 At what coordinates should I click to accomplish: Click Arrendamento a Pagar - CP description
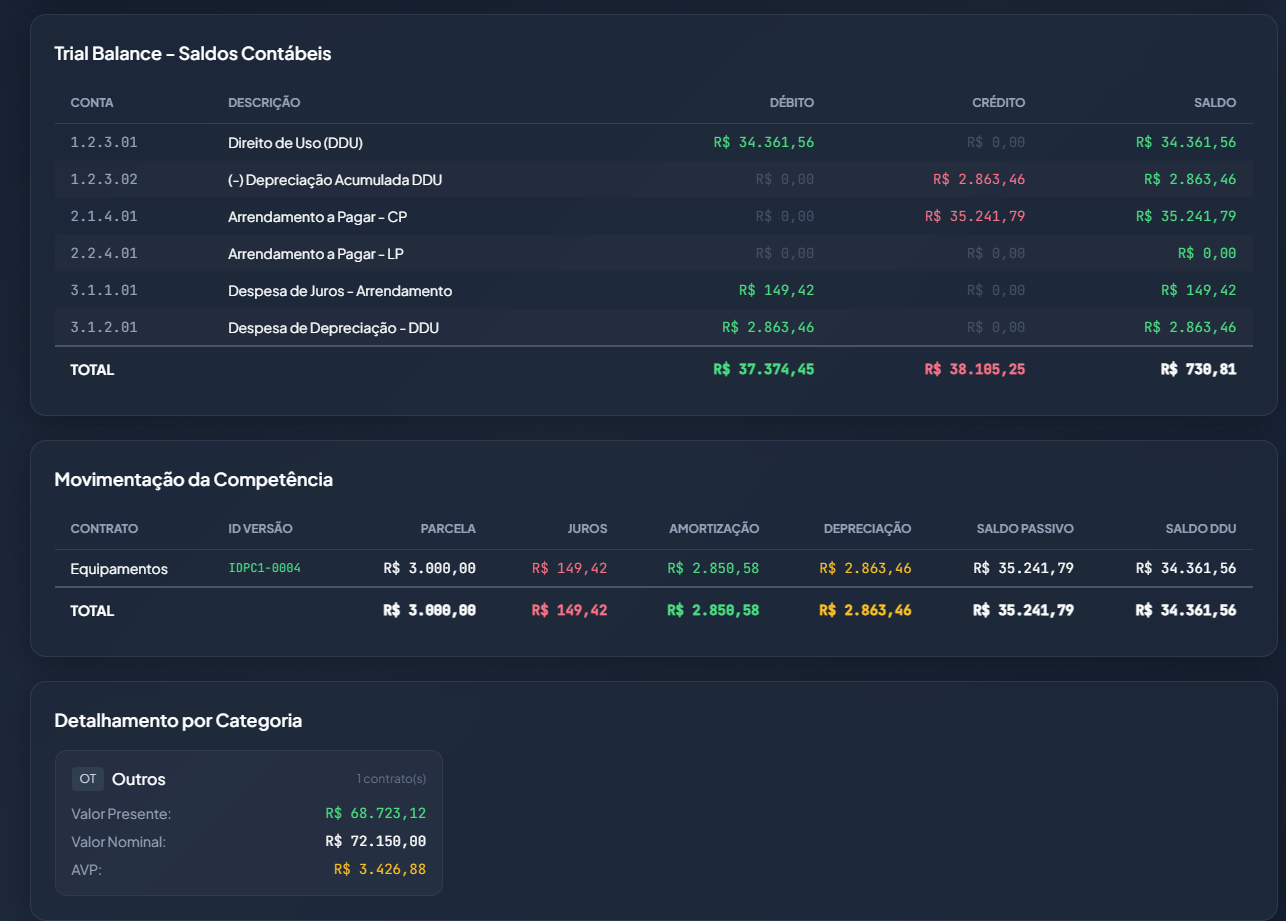[317, 217]
